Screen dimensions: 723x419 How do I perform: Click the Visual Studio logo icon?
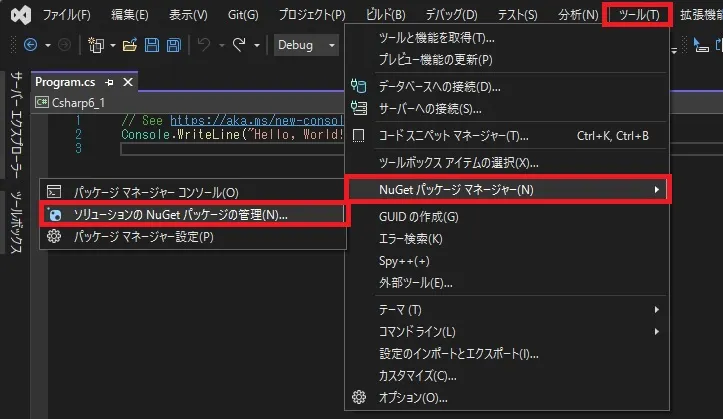[21, 15]
